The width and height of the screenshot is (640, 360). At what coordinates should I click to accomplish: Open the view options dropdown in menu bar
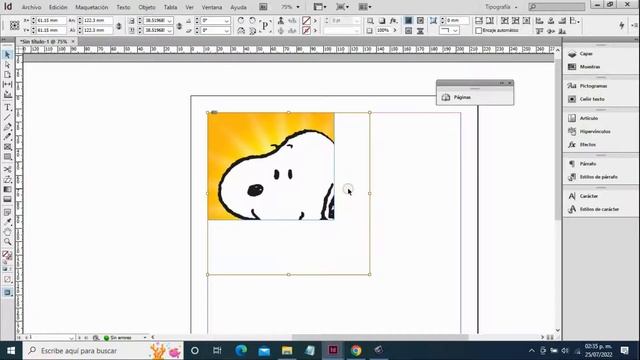(320, 7)
